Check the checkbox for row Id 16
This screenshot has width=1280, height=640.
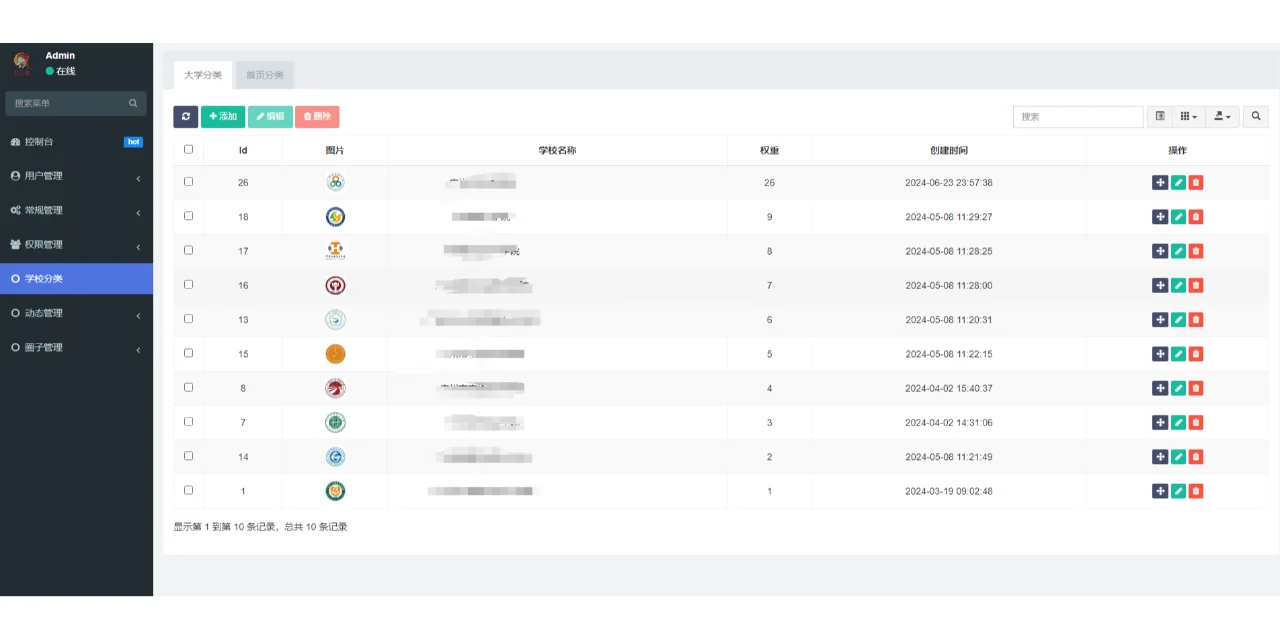[188, 284]
